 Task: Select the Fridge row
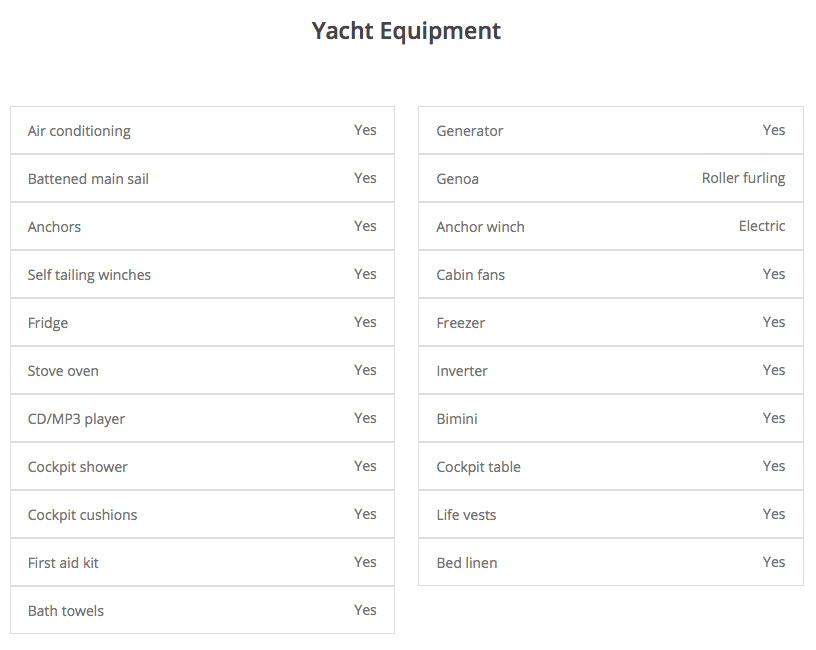(202, 322)
